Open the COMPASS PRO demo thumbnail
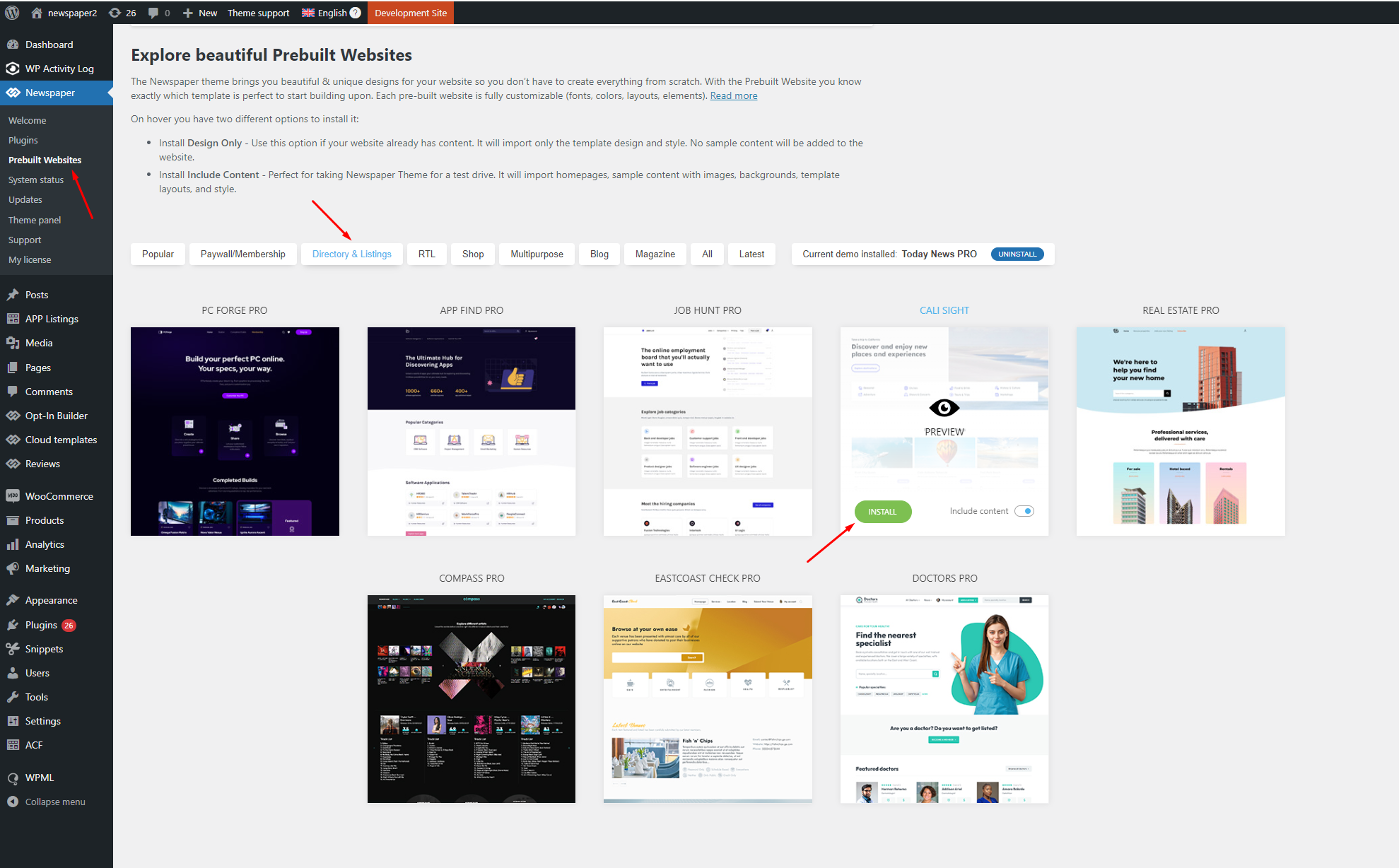 point(472,699)
